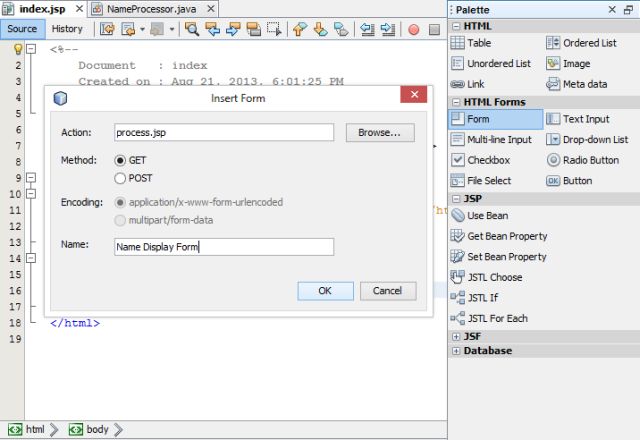
Task: Close the Palette panel
Action: [612, 9]
